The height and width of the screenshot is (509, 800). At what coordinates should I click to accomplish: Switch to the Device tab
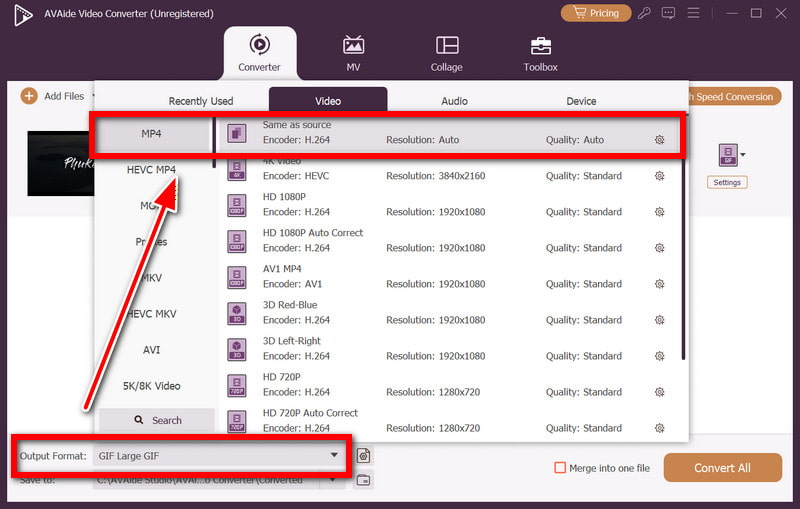[x=581, y=101]
